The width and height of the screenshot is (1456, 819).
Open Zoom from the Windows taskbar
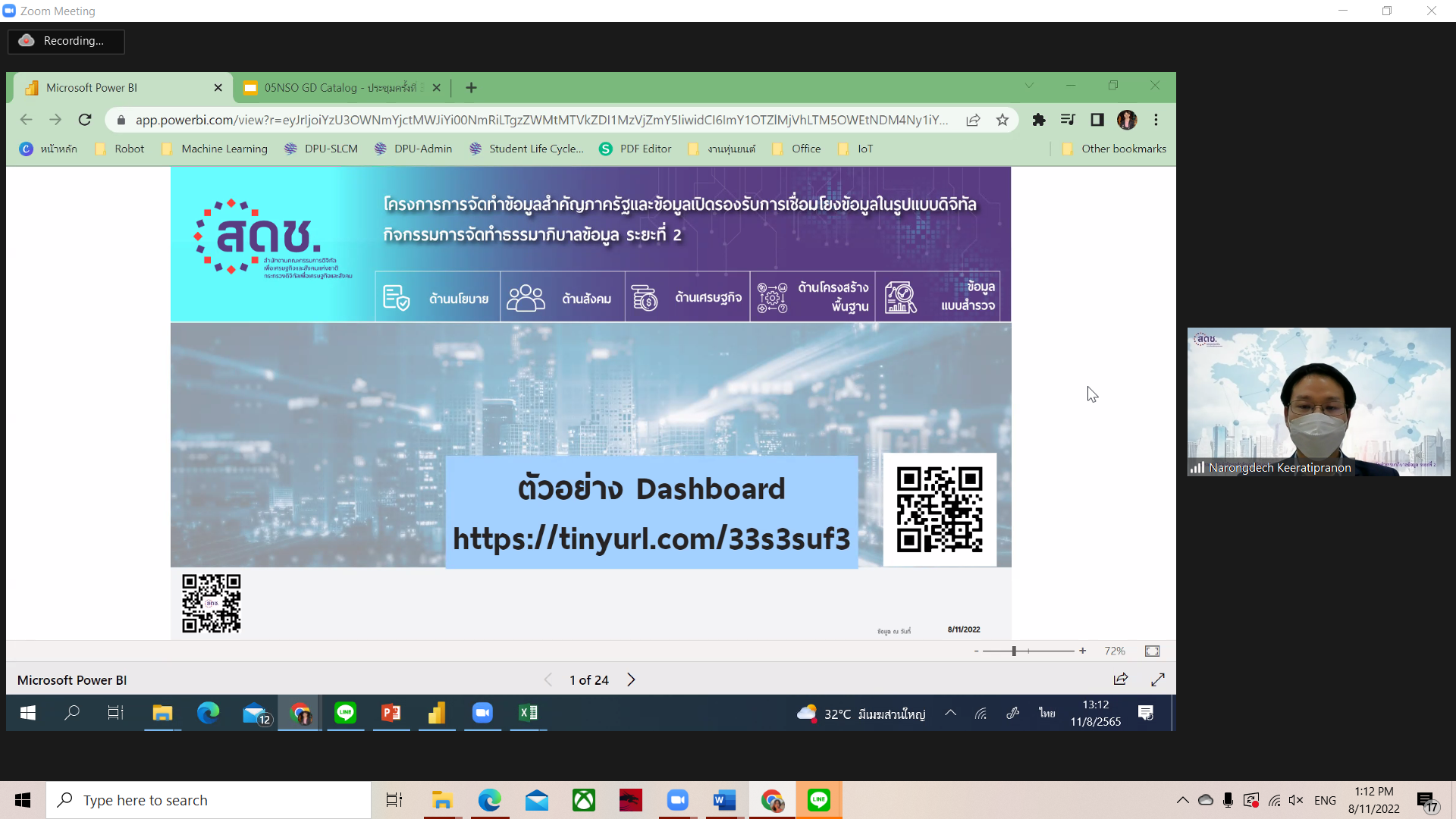tap(677, 800)
